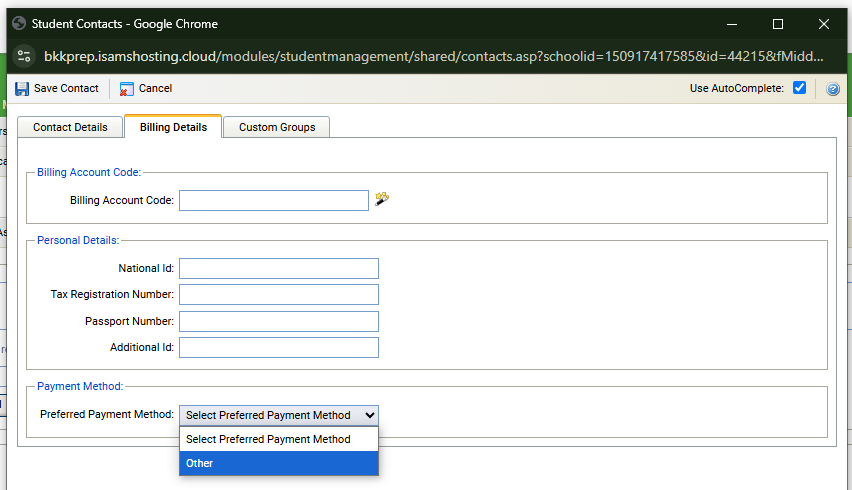Screen dimensions: 852x490
Task: Choose 'Select Preferred Payment Method' list option
Action: 279,439
